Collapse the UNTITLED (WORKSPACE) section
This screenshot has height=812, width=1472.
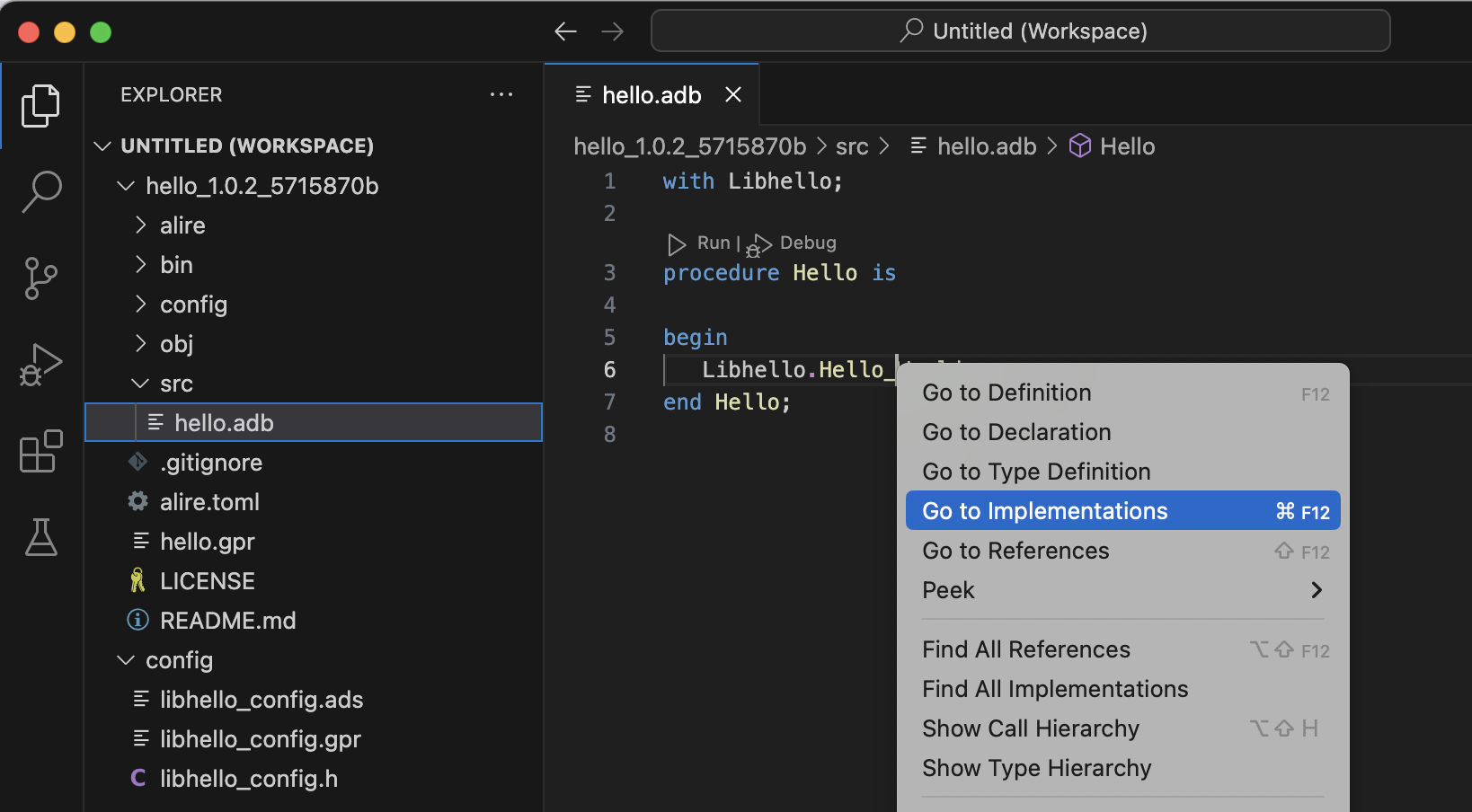246,146
